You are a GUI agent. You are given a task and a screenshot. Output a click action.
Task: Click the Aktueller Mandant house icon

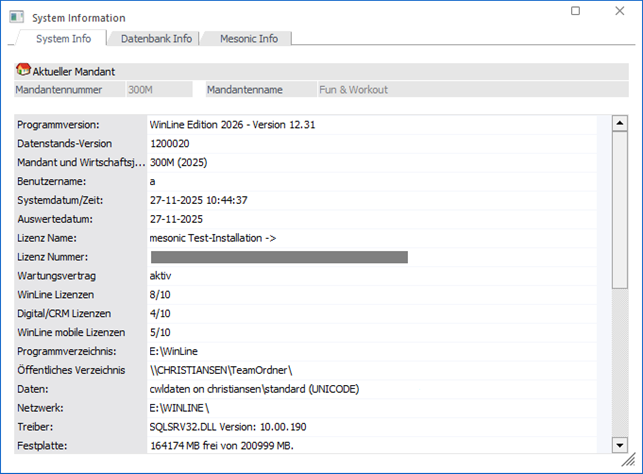coord(23,71)
